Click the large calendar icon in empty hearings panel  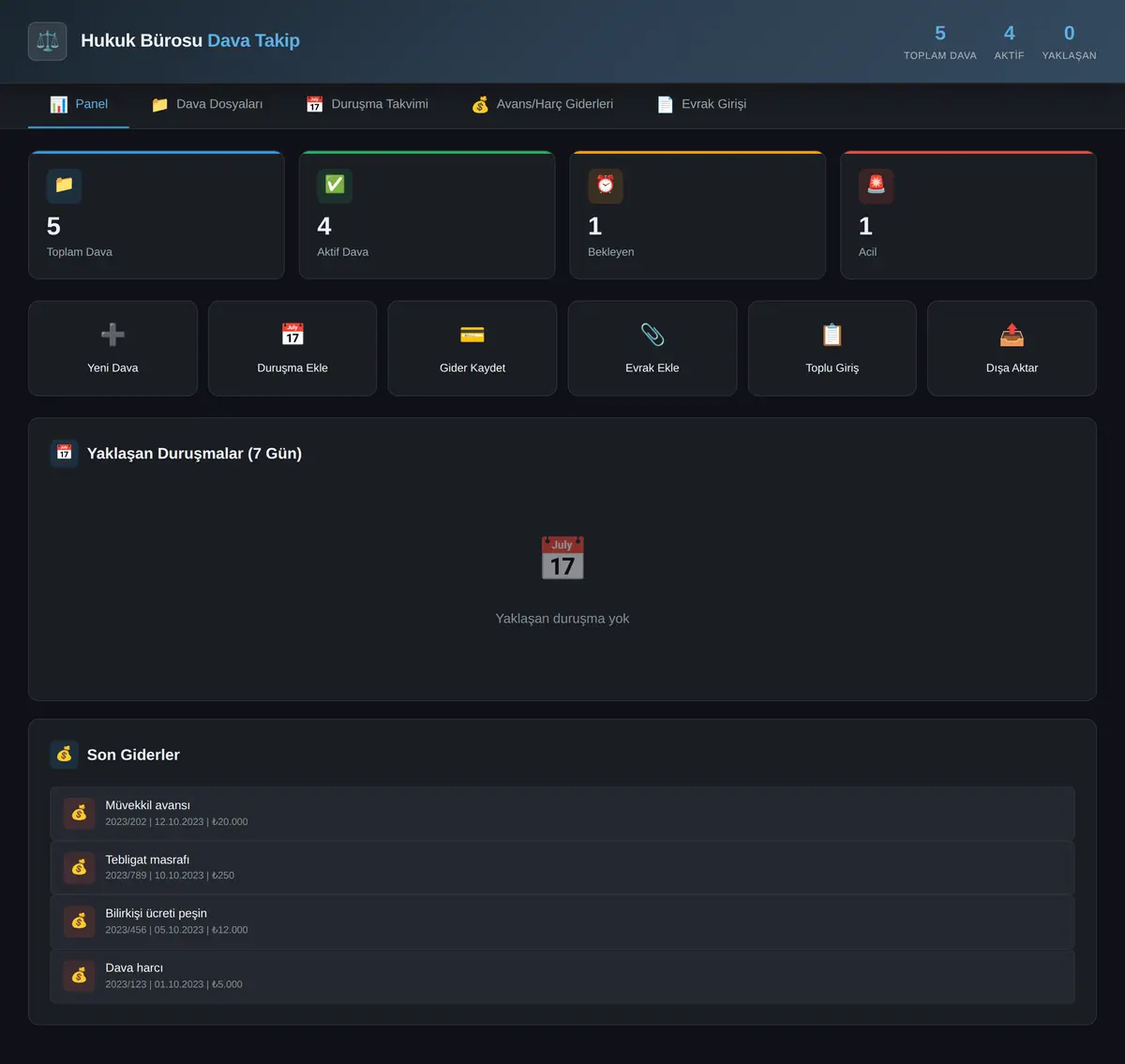(562, 559)
